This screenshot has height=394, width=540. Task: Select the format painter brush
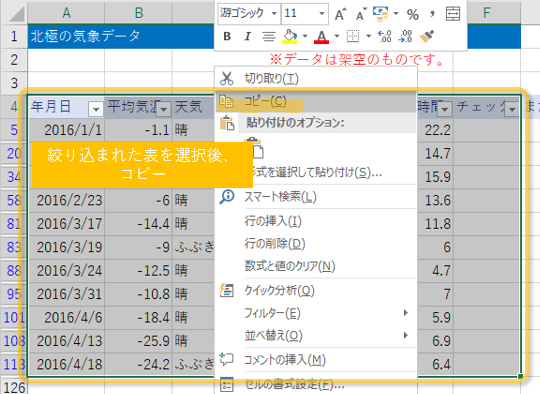tap(426, 36)
